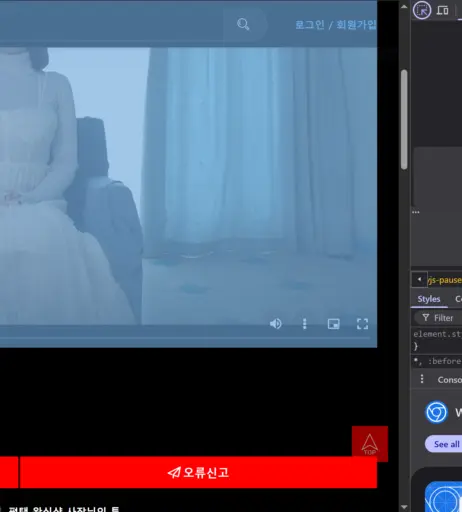Expand the collapsed ellipsis in Elements panel

tap(416, 212)
